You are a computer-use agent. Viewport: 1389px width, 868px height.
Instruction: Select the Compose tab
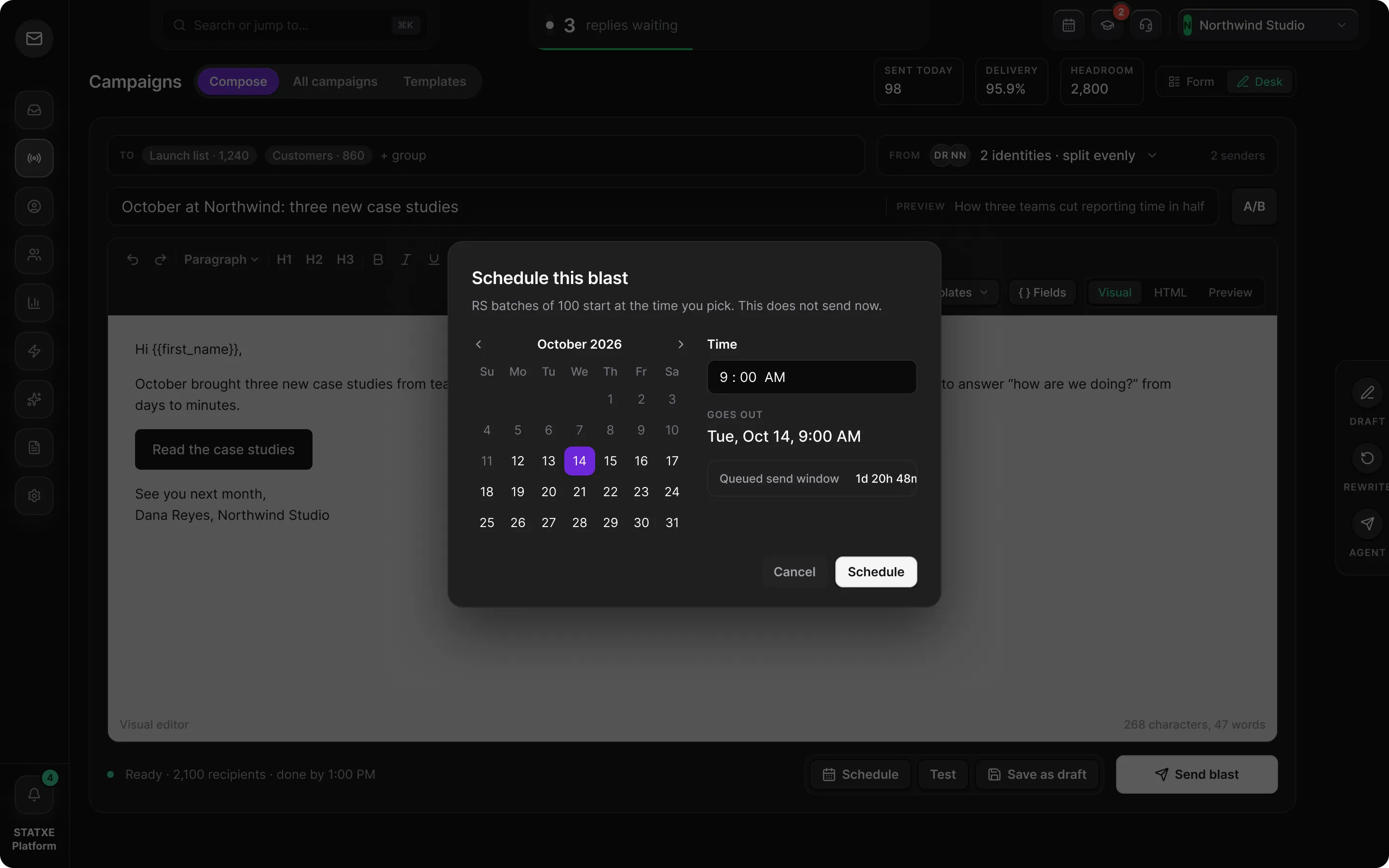coord(238,81)
